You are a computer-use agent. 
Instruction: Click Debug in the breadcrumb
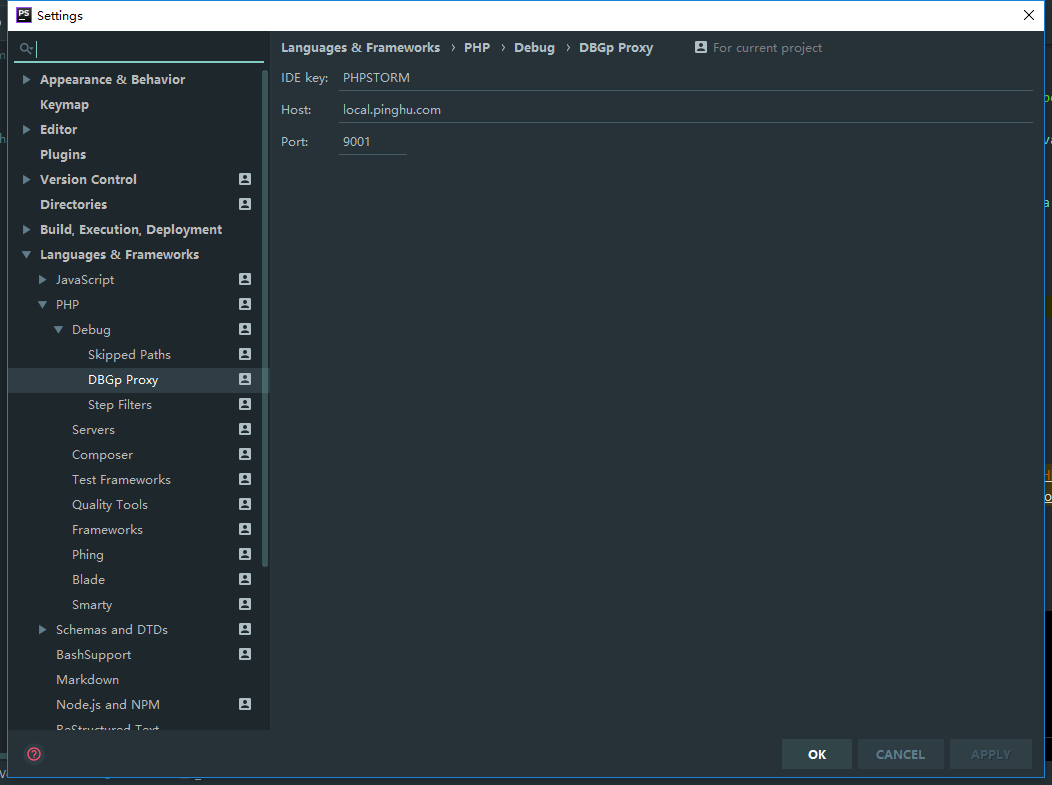[x=534, y=48]
